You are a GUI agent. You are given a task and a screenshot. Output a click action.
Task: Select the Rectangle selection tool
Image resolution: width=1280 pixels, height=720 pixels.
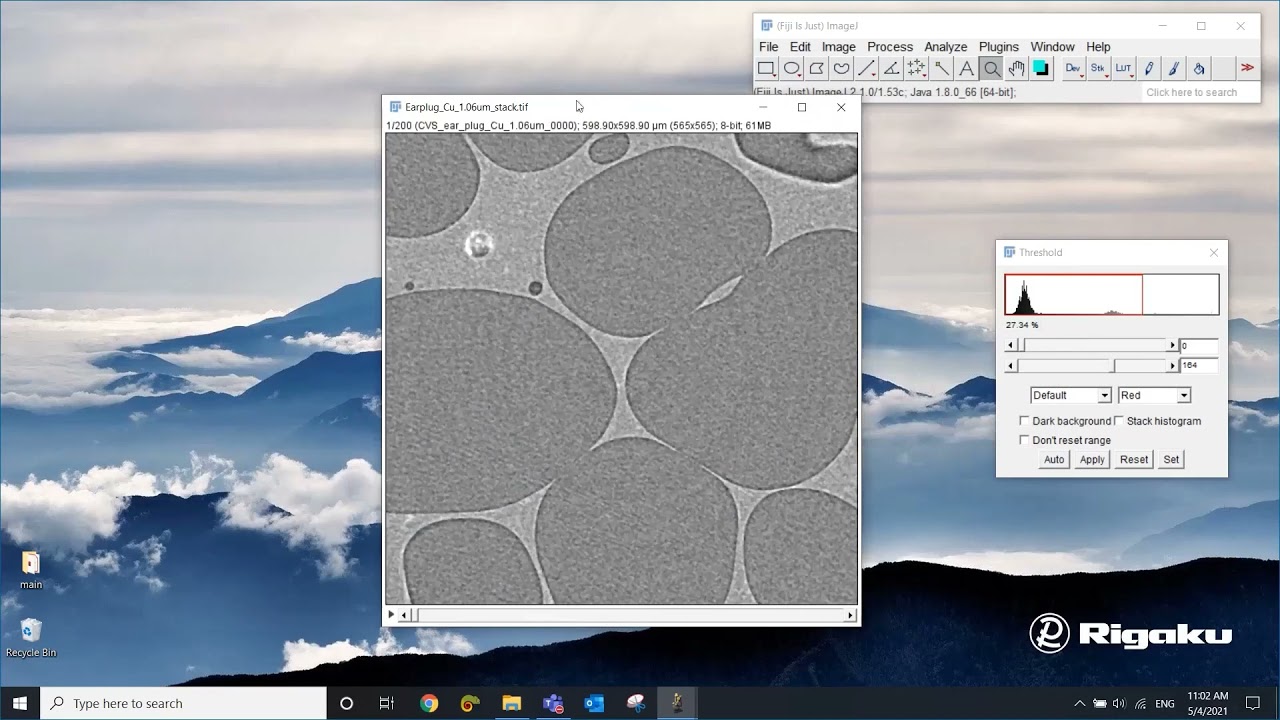(x=766, y=69)
